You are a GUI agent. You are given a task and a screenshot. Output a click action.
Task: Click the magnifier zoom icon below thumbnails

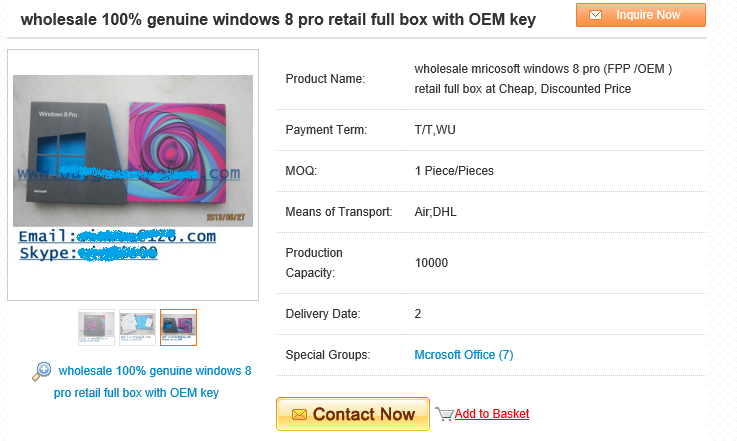[42, 372]
